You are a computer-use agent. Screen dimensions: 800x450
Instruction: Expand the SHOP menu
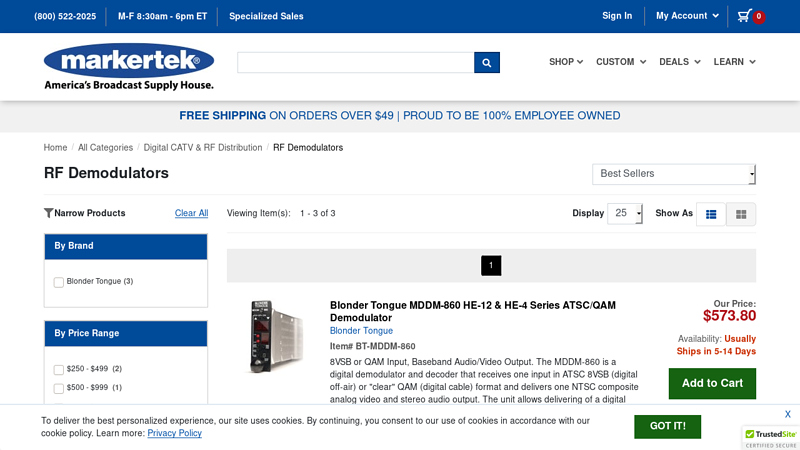tap(566, 62)
